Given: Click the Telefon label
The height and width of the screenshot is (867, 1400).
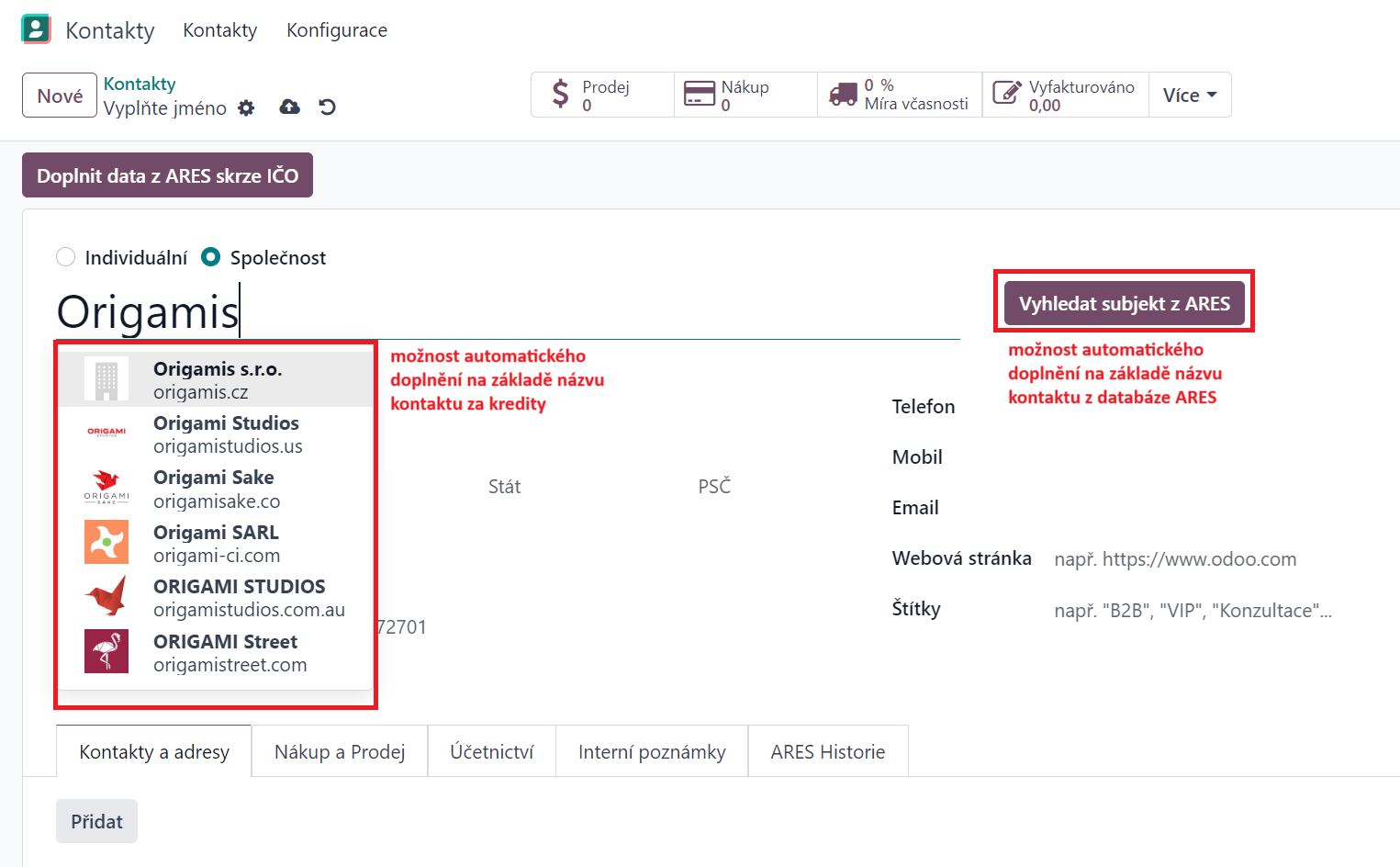Looking at the screenshot, I should point(924,407).
